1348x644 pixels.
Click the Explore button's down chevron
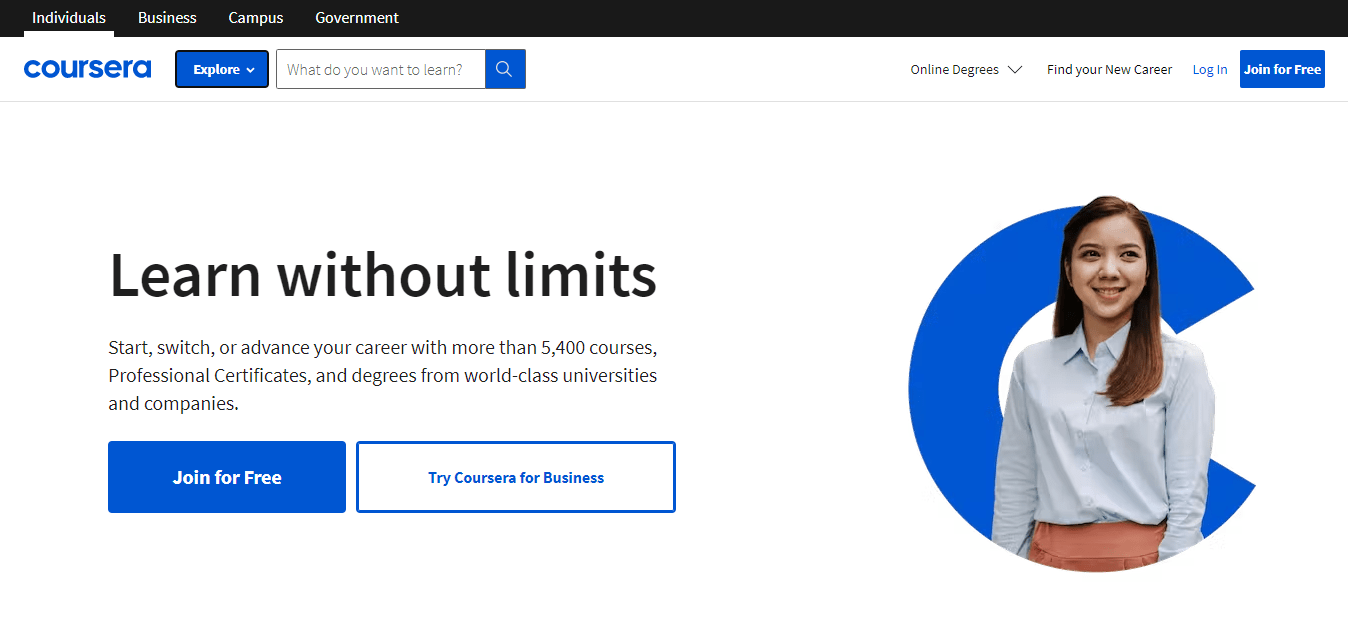click(x=250, y=70)
